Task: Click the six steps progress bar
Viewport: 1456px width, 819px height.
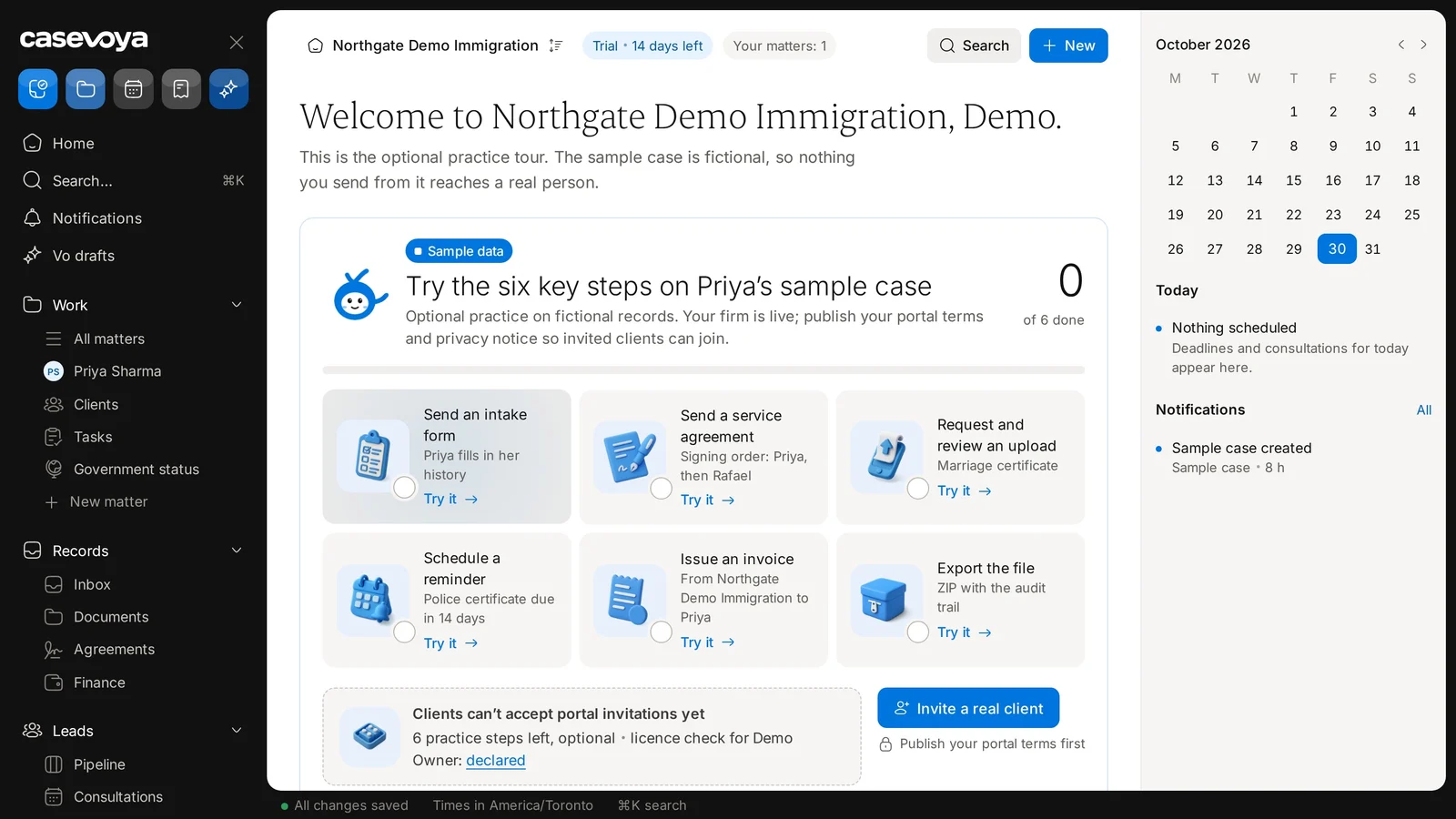Action: (703, 370)
